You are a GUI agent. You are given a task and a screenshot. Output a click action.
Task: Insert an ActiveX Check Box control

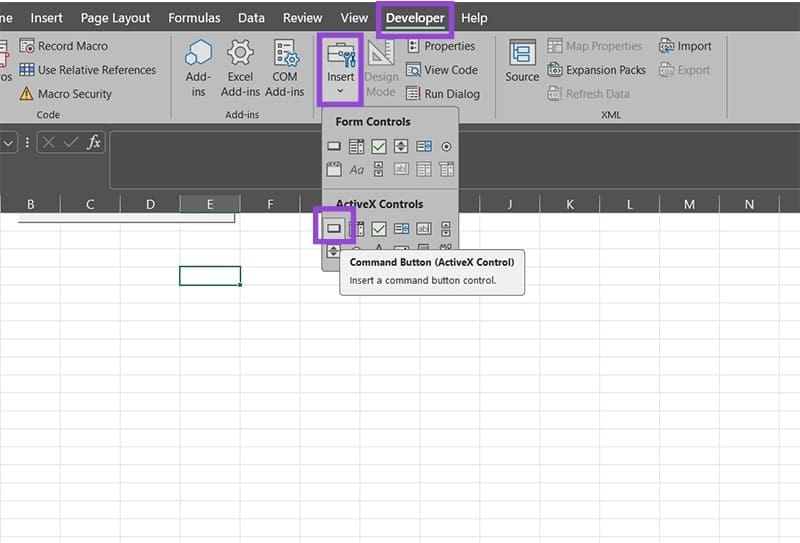[x=379, y=229]
